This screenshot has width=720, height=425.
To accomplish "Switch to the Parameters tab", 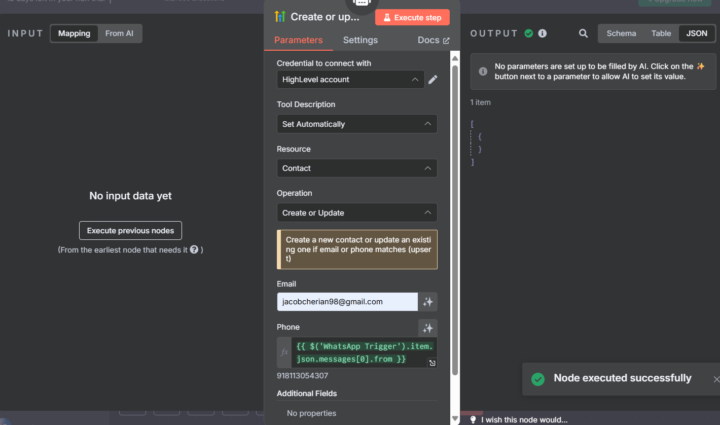I will (298, 40).
